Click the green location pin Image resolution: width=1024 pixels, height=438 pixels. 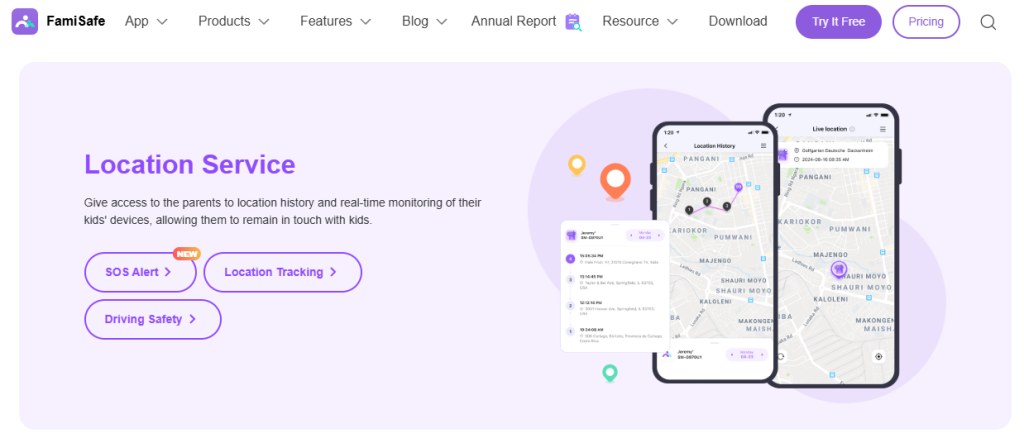point(610,373)
